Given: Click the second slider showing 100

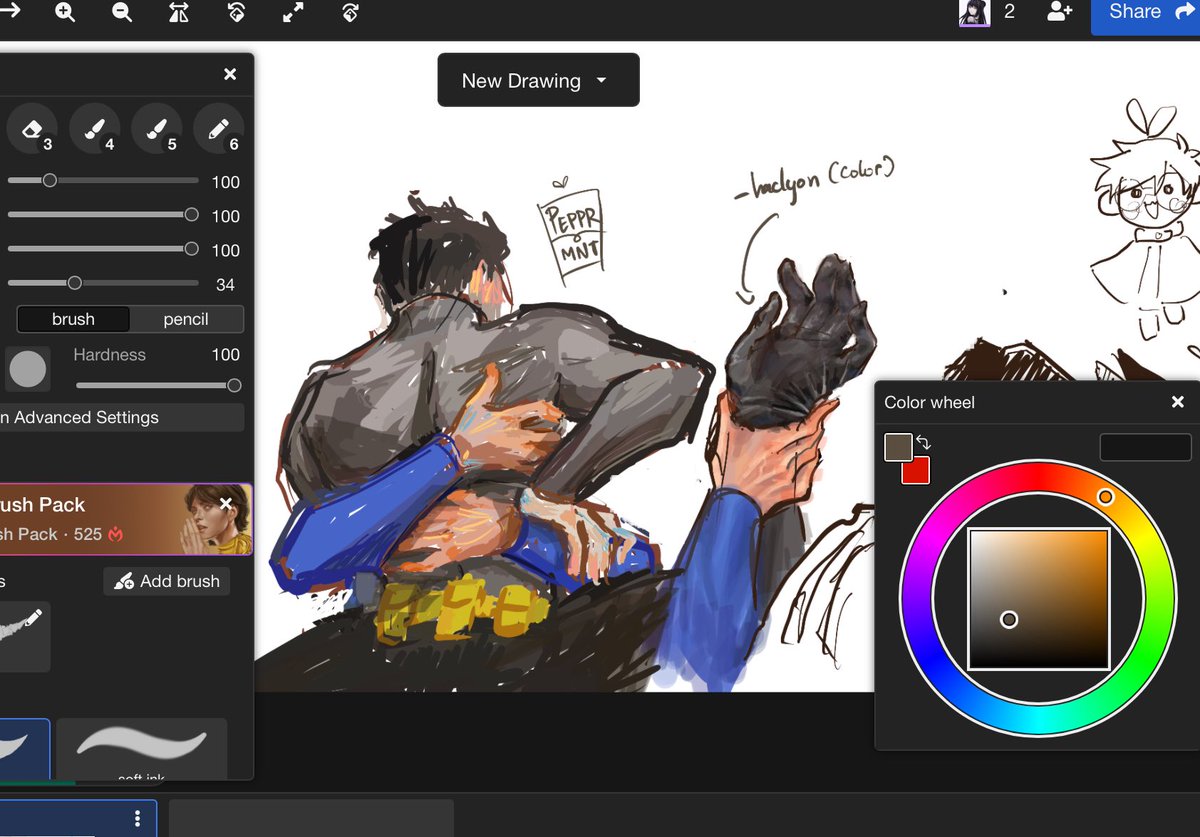Looking at the screenshot, I should [103, 215].
